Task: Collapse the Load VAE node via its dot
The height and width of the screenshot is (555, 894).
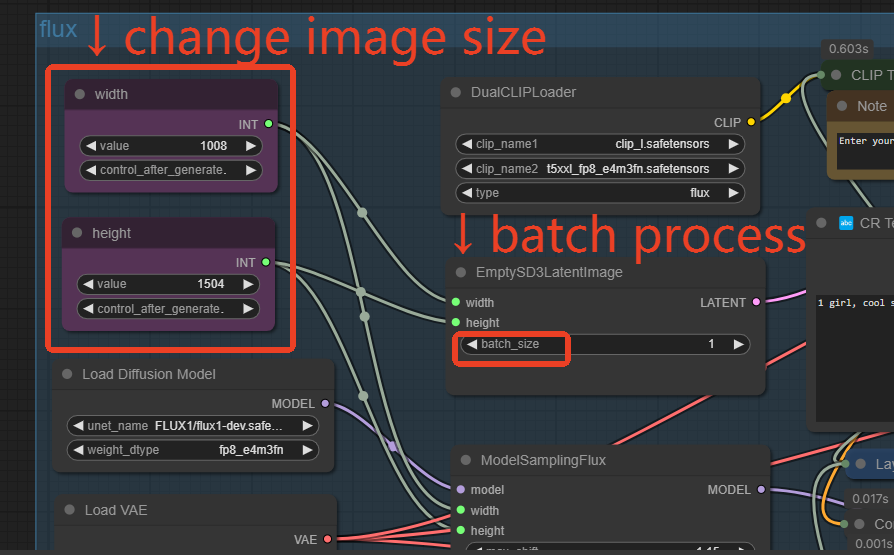Action: [70, 509]
